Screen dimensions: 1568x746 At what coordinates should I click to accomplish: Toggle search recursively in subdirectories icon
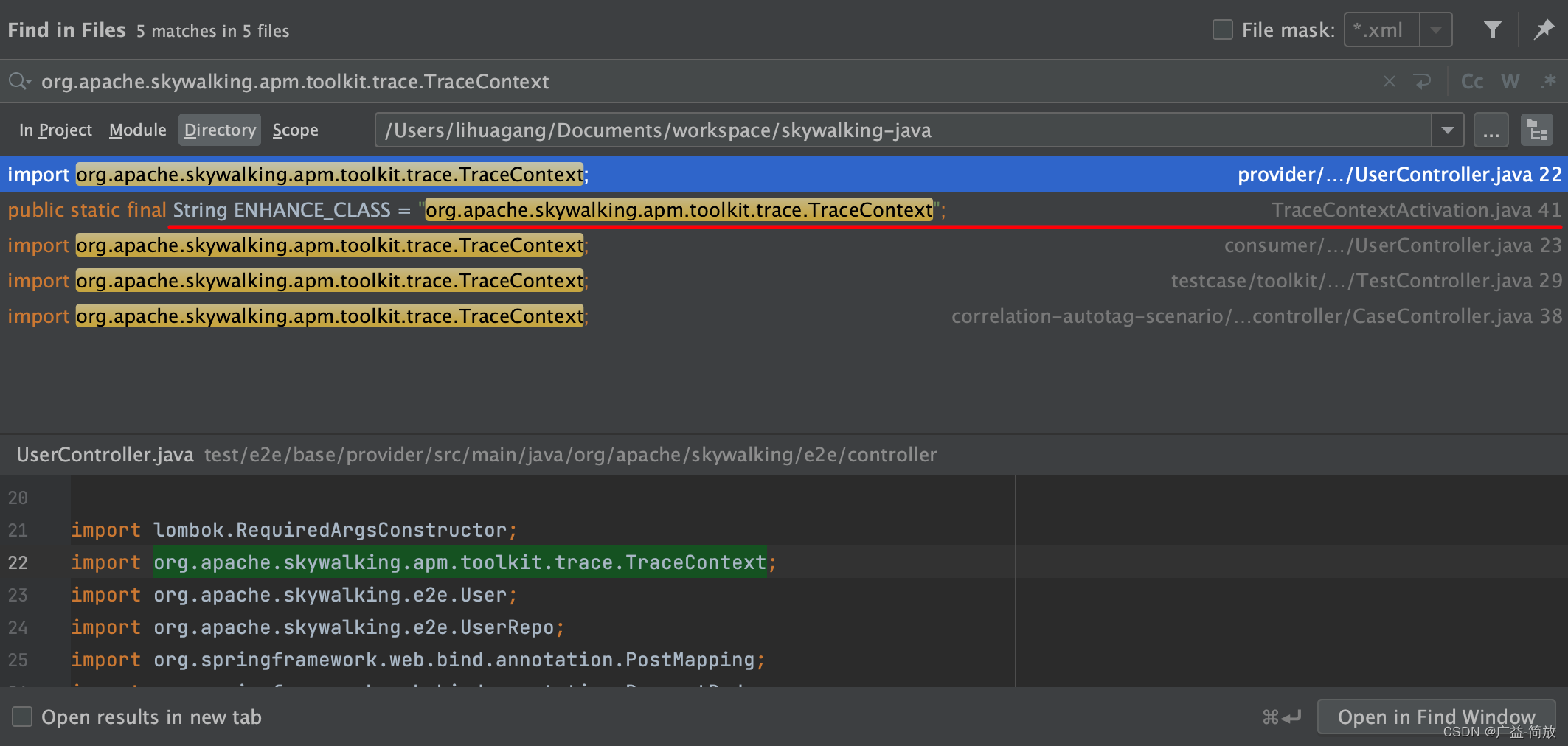click(1537, 130)
